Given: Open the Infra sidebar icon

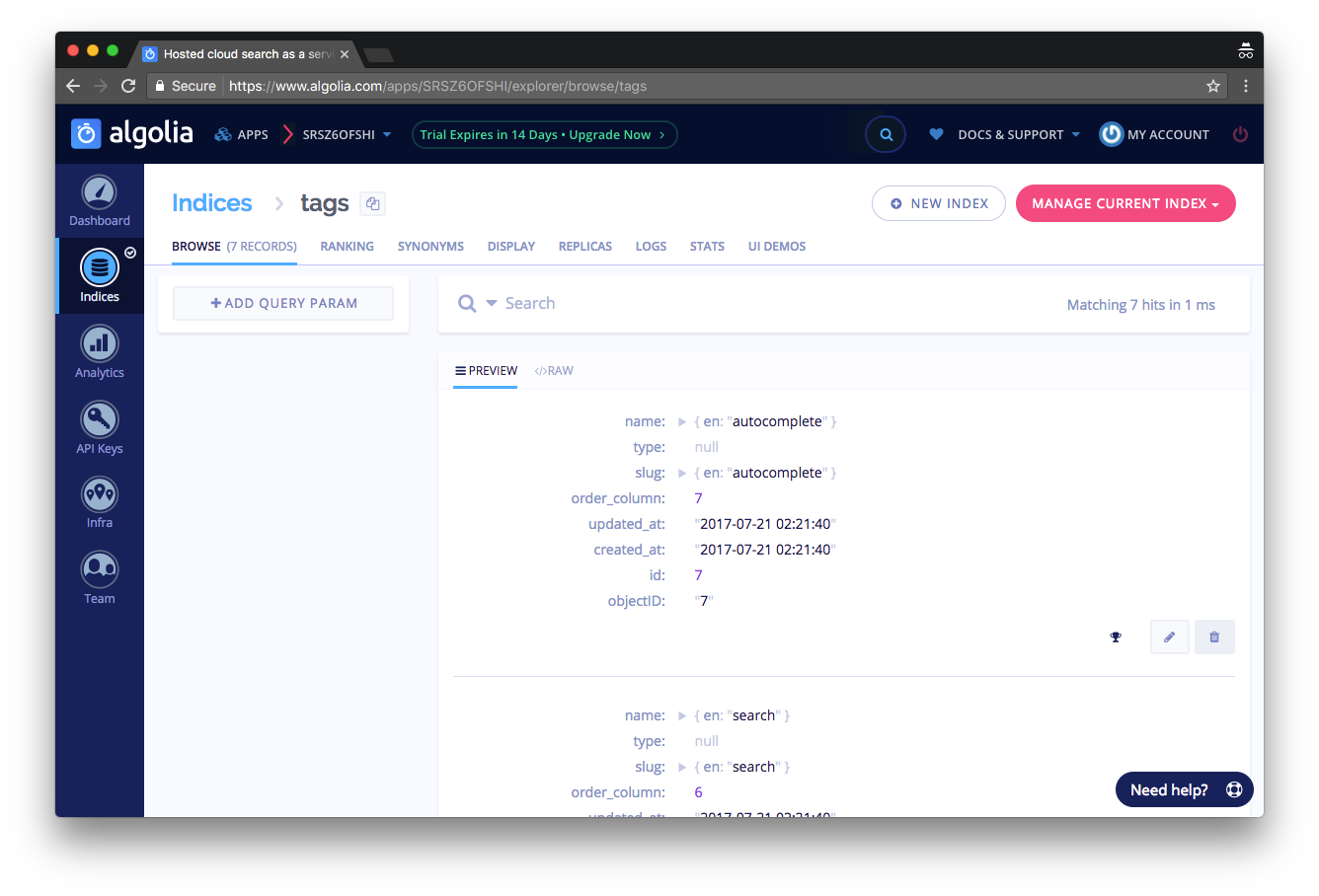Looking at the screenshot, I should (x=100, y=503).
